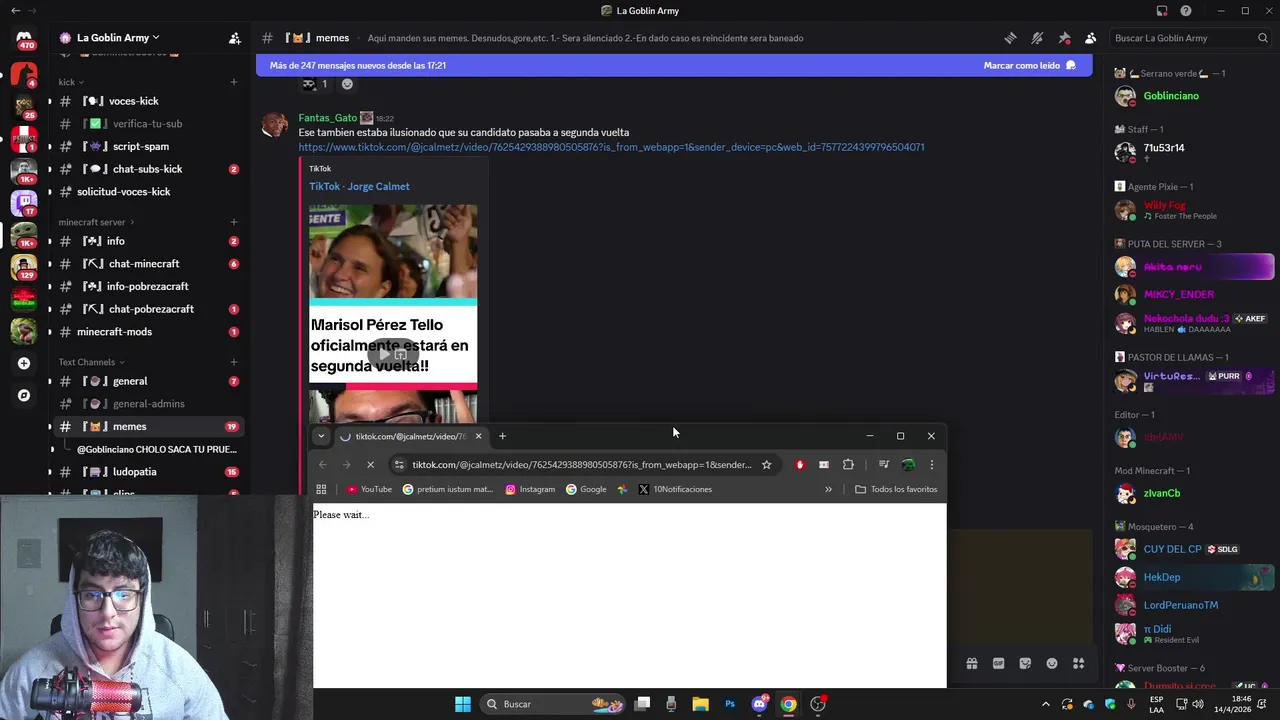Open Photoshop from taskbar
This screenshot has width=1280, height=720.
pyautogui.click(x=730, y=704)
